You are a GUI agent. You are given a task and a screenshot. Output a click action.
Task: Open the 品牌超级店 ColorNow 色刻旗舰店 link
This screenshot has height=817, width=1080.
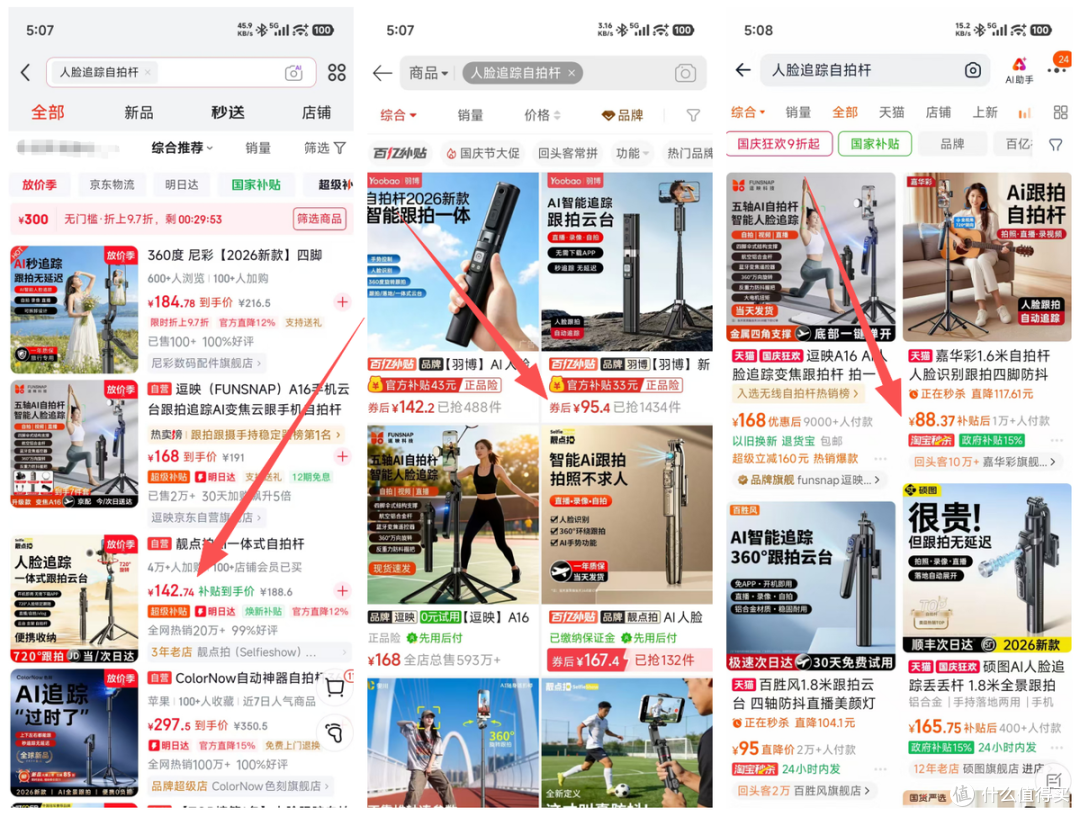[x=240, y=785]
